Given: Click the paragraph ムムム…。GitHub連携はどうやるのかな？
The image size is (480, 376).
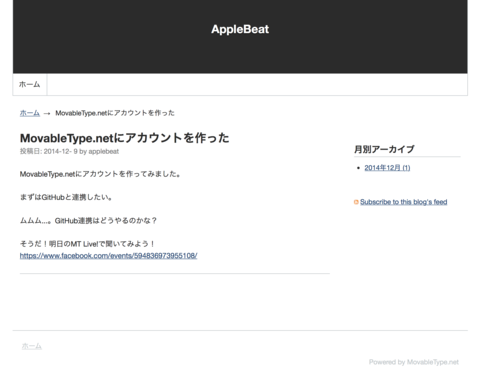Looking at the screenshot, I should click(88, 221).
